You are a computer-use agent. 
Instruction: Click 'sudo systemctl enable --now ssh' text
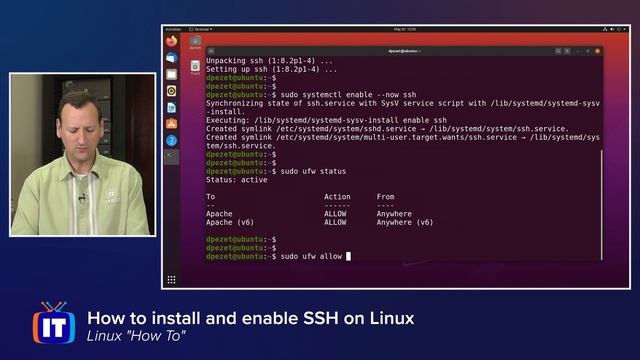pyautogui.click(x=348, y=95)
